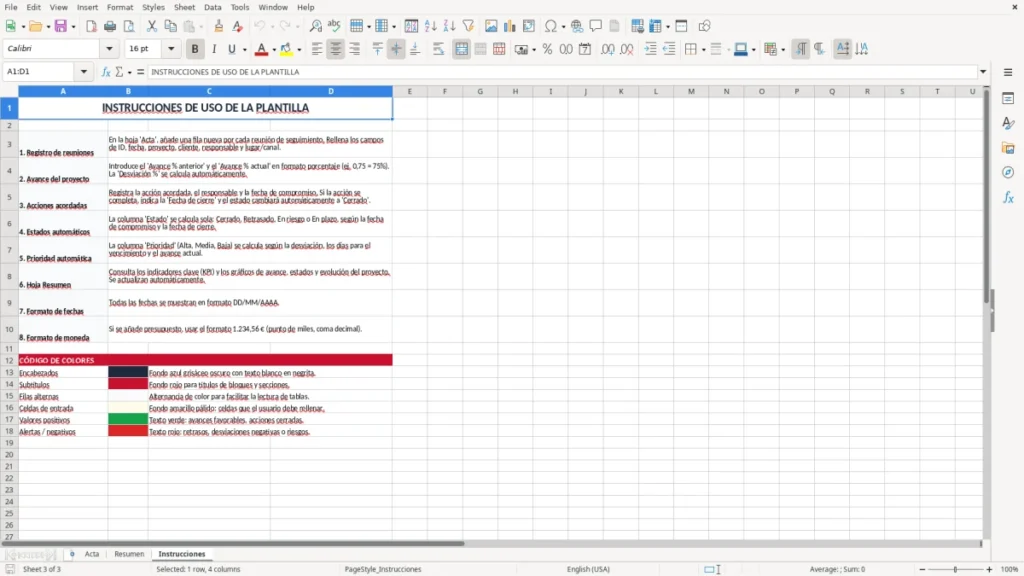Click the Clone Formatting paintbrush icon
The image size is (1024, 576).
pyautogui.click(x=218, y=26)
